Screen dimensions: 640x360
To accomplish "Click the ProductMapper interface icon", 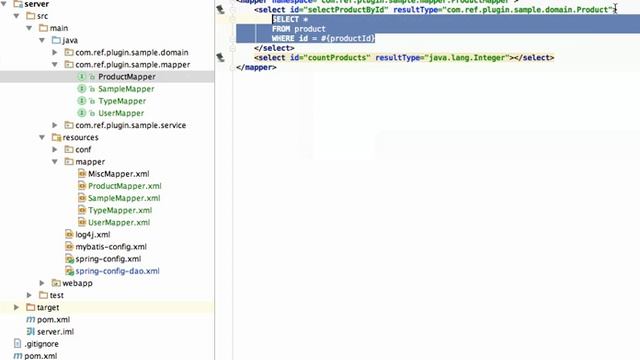I will pos(82,77).
